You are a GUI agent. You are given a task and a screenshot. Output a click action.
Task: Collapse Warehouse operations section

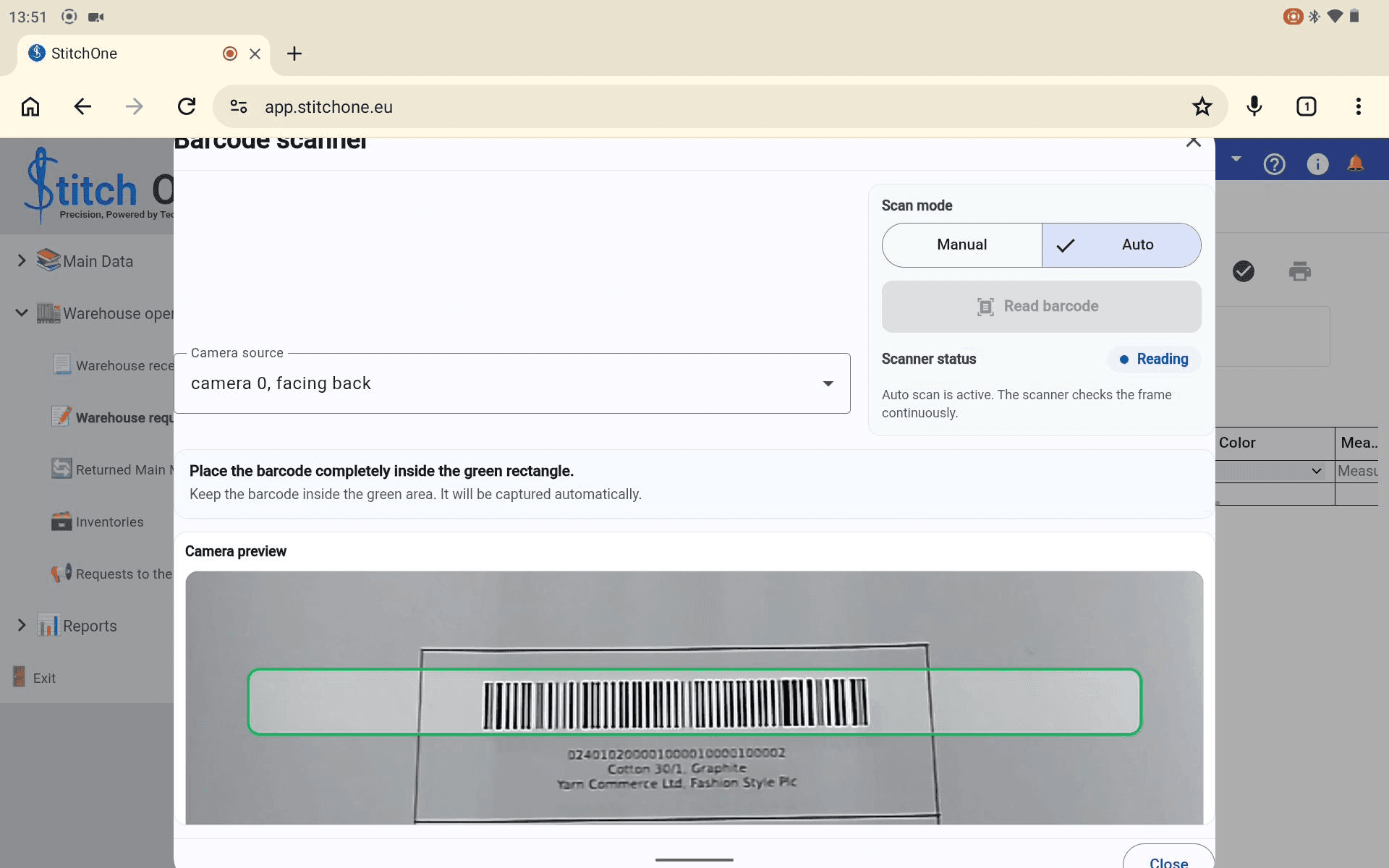(22, 312)
